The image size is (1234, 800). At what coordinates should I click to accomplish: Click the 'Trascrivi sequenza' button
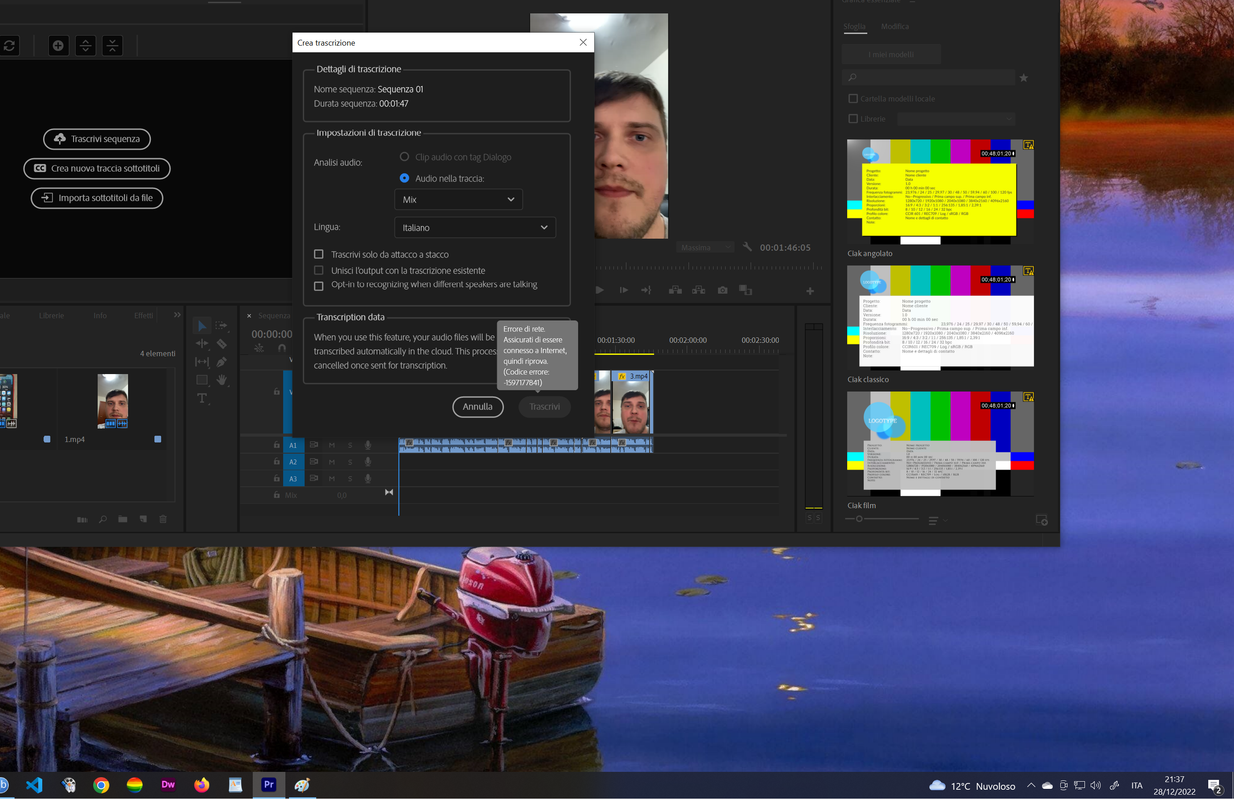(x=97, y=139)
